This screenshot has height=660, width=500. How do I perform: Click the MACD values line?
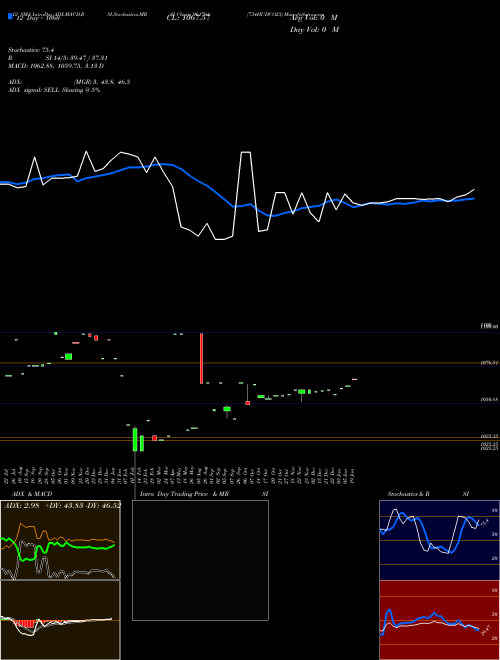tap(56, 66)
